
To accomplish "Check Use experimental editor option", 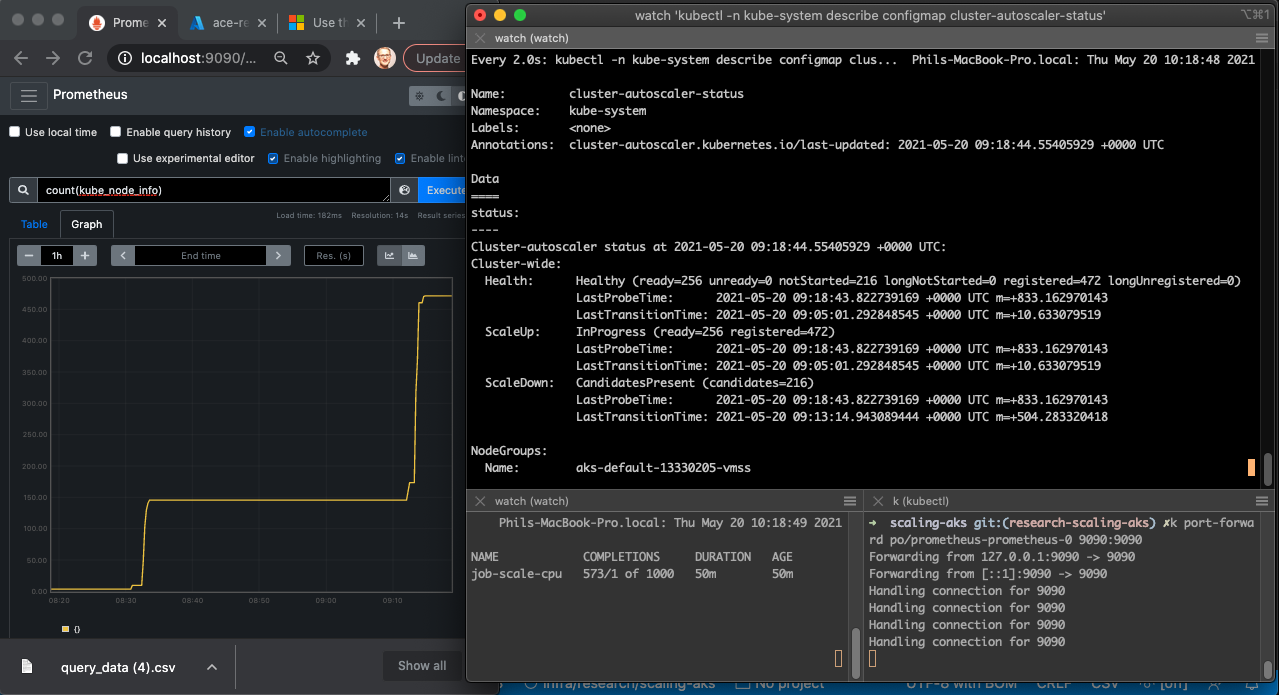I will click(x=122, y=158).
